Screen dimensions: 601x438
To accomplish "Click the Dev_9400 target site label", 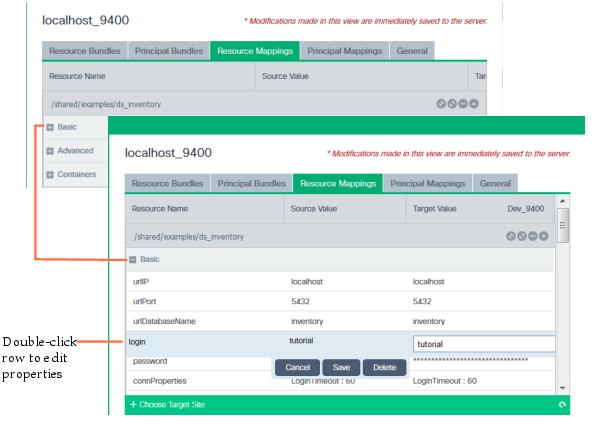I will point(525,209).
